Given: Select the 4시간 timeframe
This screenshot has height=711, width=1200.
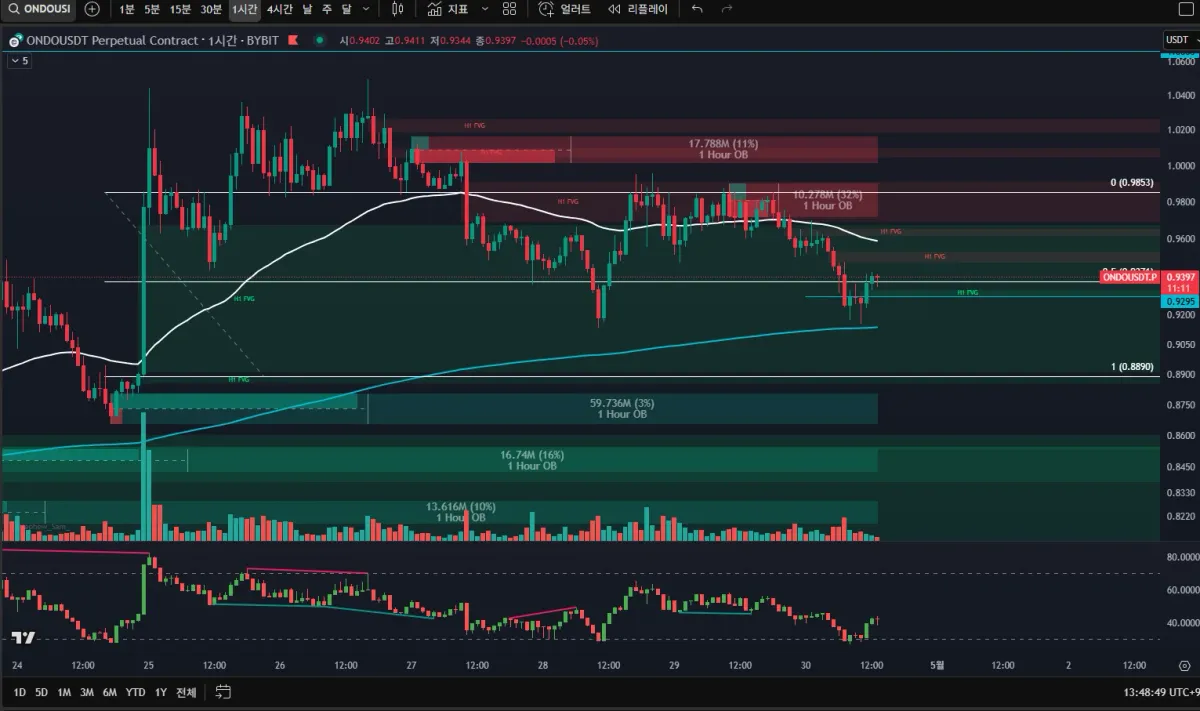Looking at the screenshot, I should [280, 9].
